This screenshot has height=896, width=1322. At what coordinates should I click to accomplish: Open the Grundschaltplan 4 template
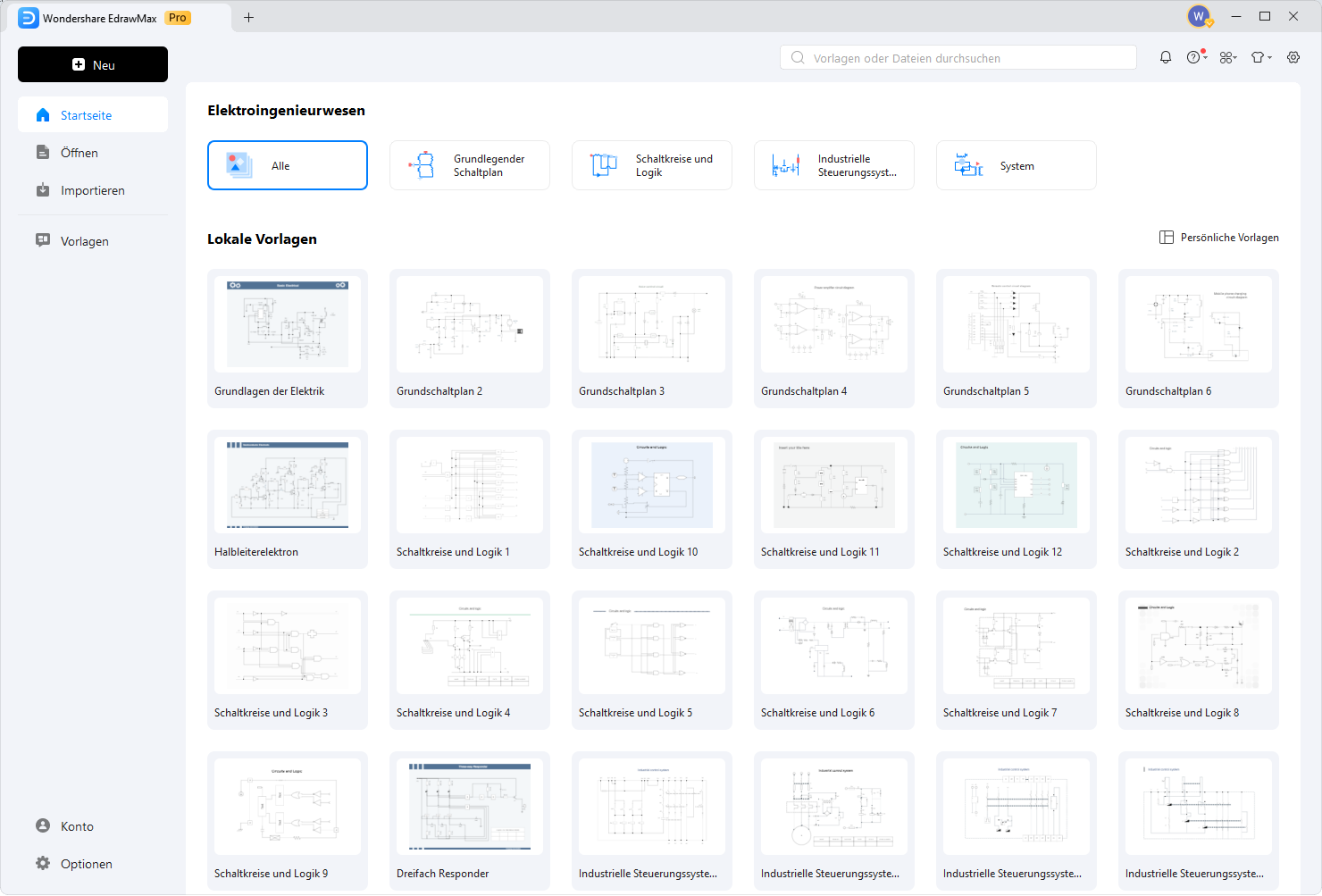point(834,339)
